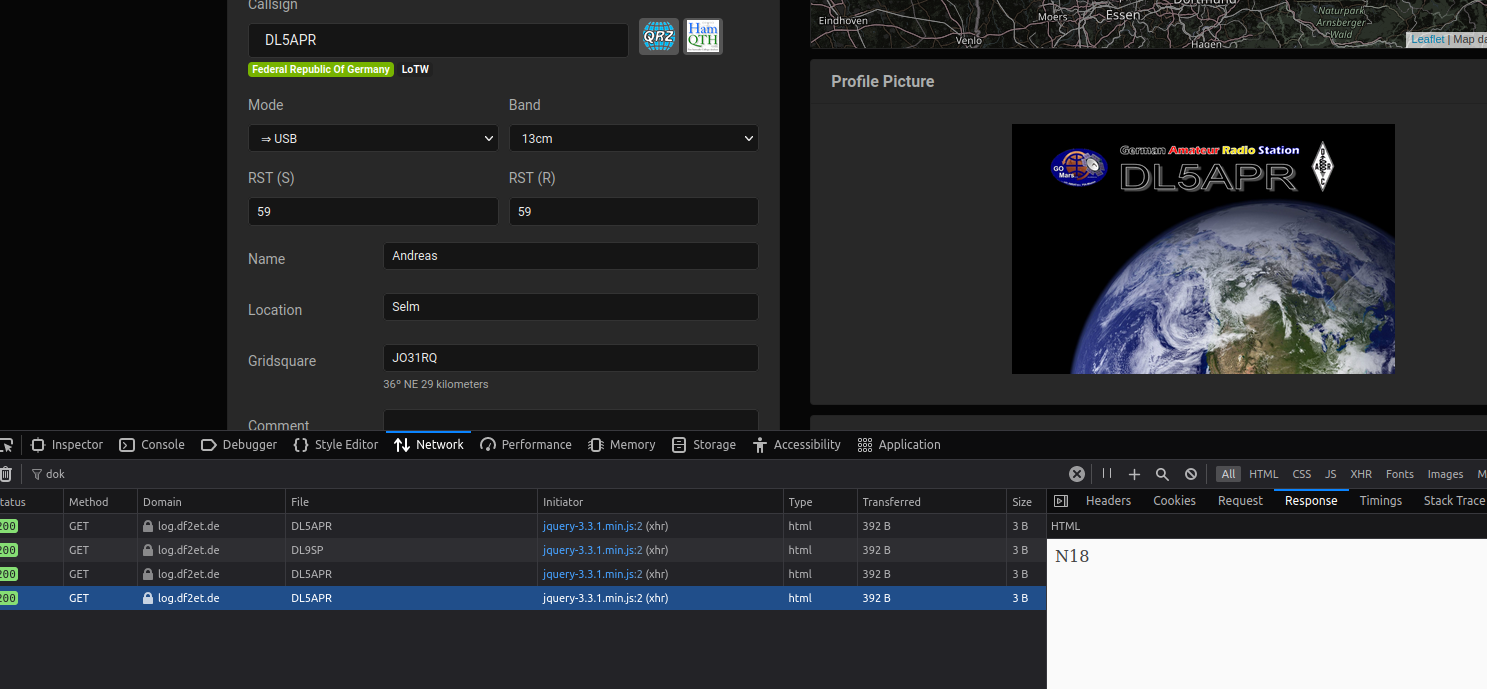Viewport: 1487px width, 689px height.
Task: Switch to the Console tab
Action: point(152,445)
